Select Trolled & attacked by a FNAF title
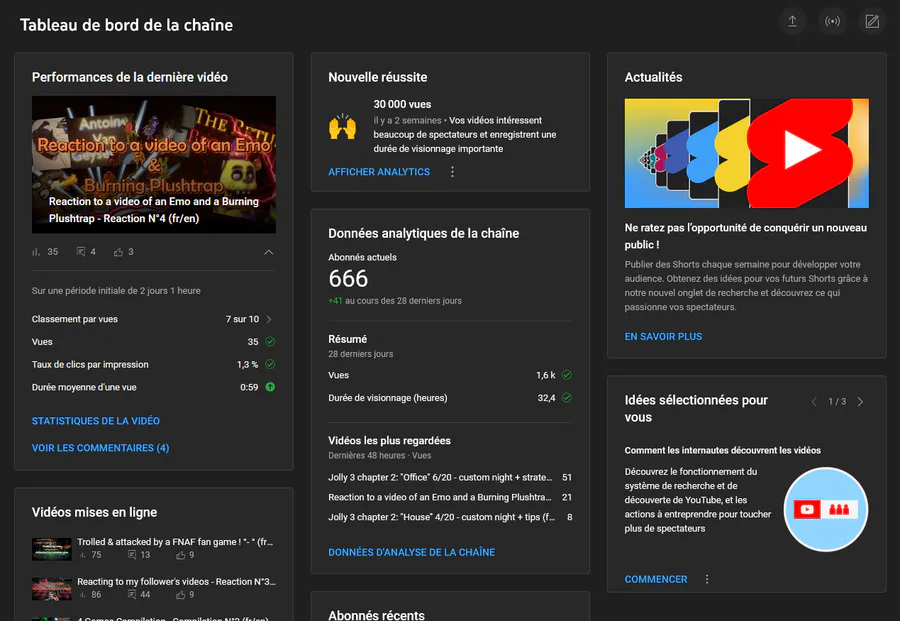 175,542
